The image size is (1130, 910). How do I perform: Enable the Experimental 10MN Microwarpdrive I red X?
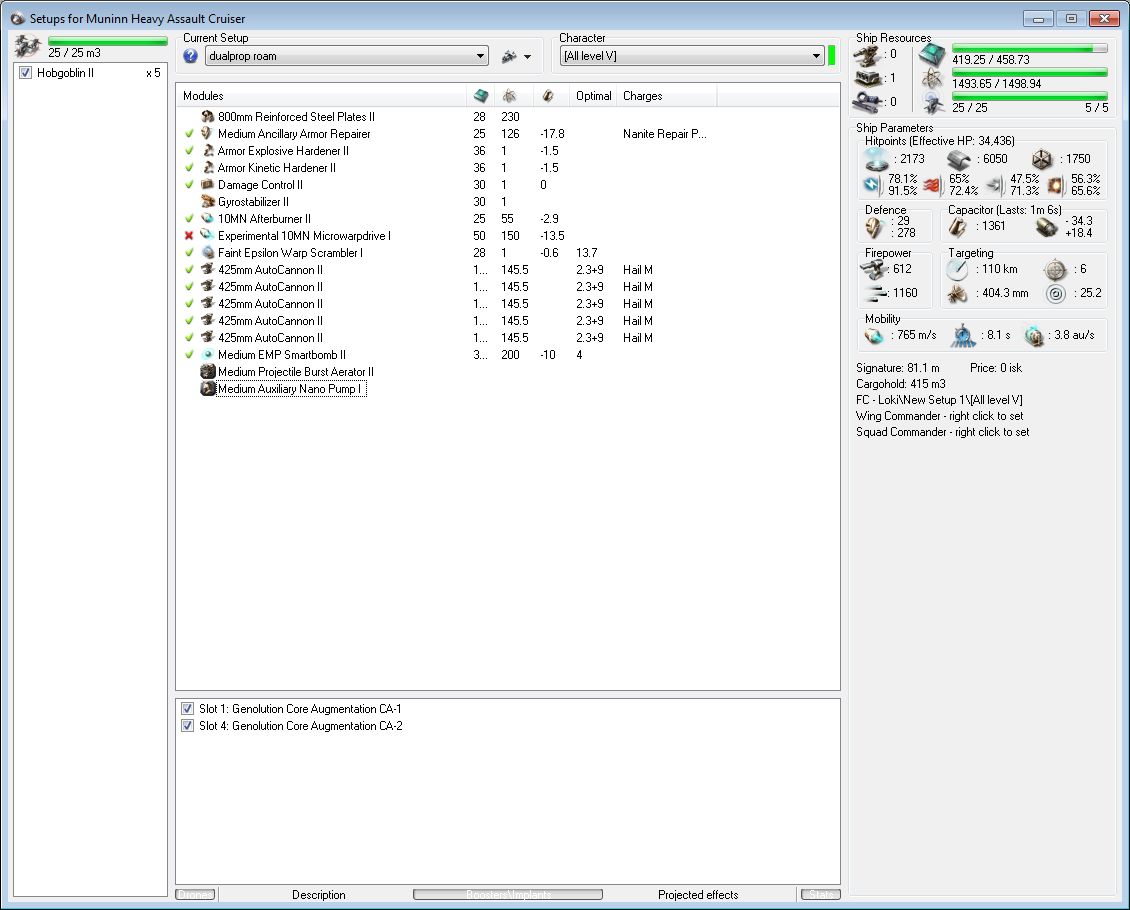[190, 236]
